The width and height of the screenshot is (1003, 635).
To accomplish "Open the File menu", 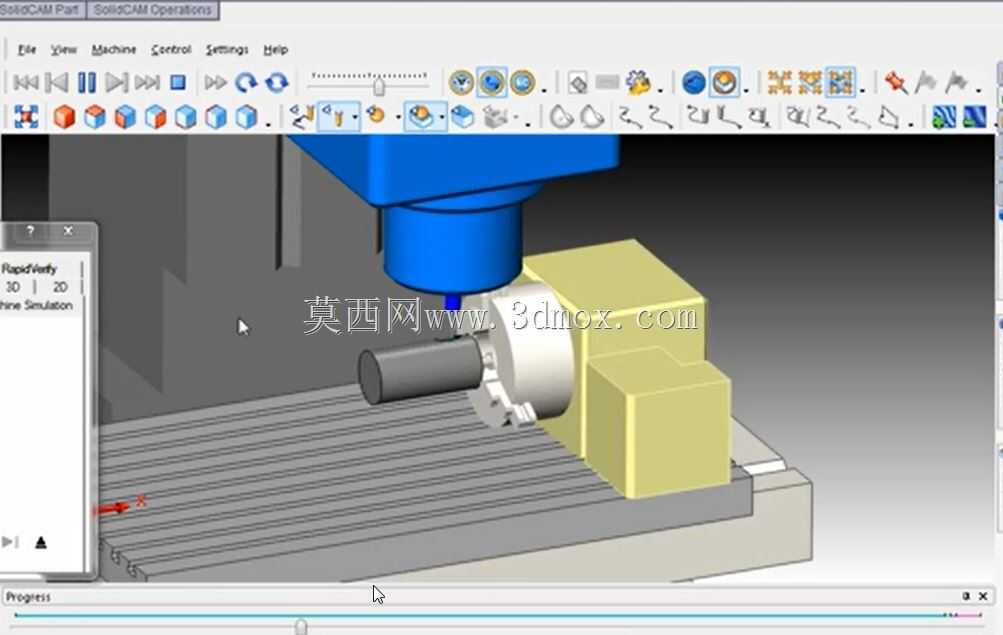I will pyautogui.click(x=27, y=50).
